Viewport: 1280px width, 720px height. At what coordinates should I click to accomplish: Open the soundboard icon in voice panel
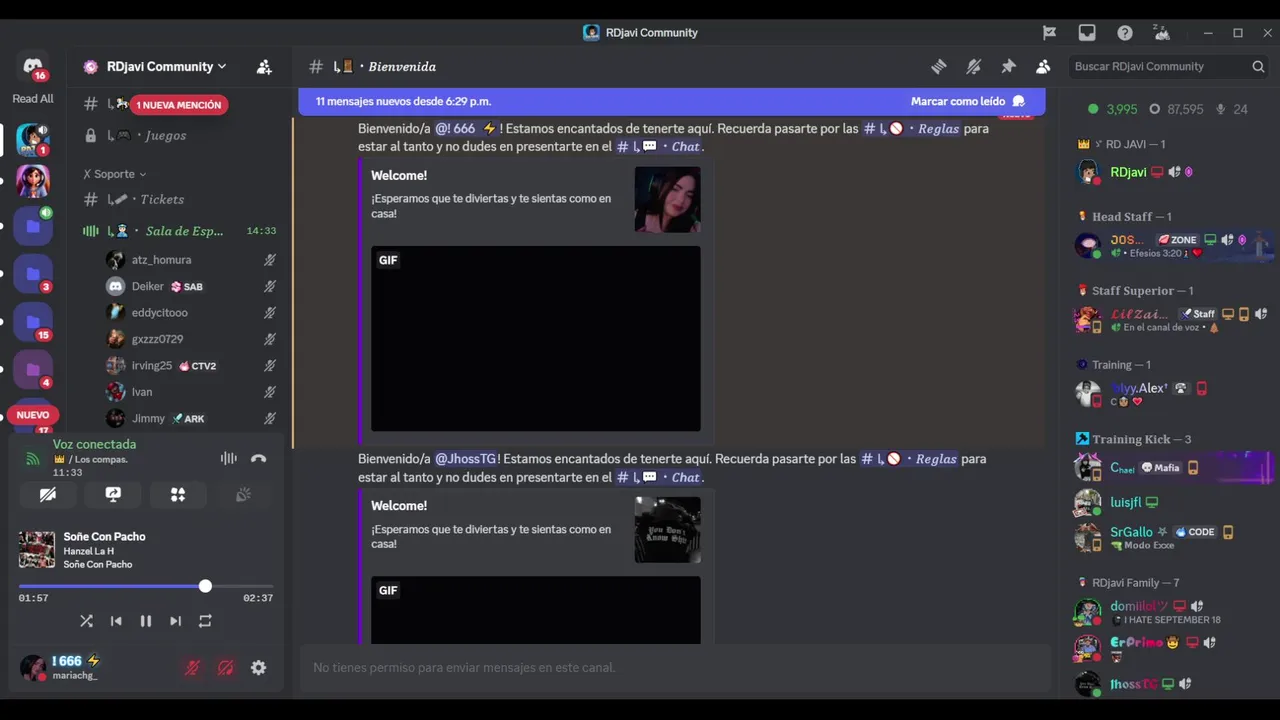[243, 494]
